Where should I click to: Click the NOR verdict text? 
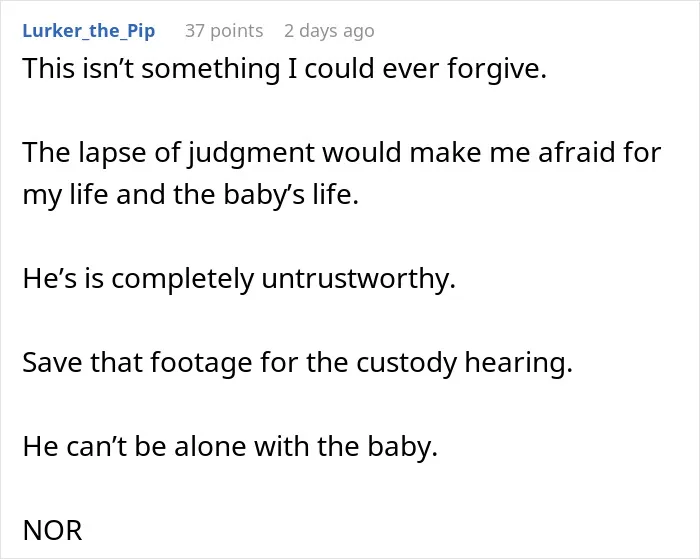[52, 530]
